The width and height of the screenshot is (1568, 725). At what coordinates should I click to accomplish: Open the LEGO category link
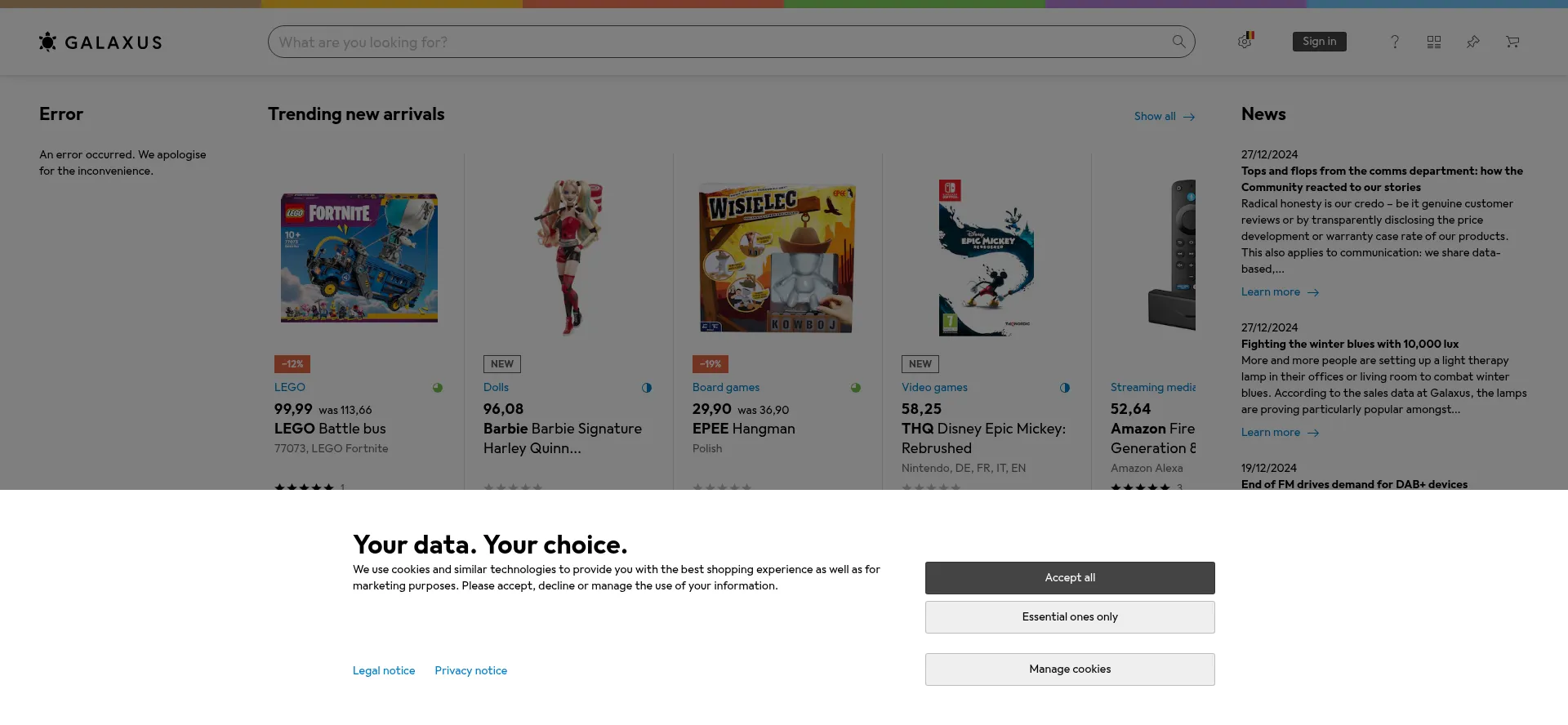click(290, 388)
